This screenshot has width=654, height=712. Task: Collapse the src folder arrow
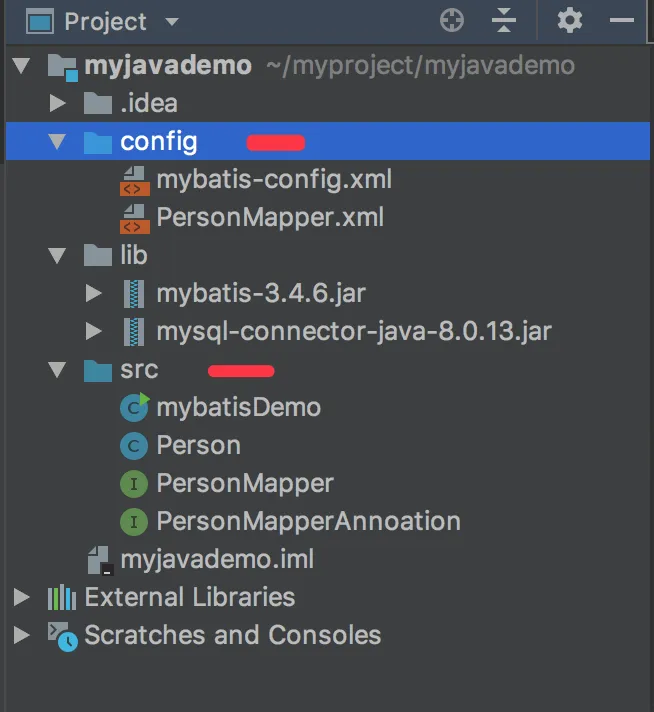(x=57, y=370)
